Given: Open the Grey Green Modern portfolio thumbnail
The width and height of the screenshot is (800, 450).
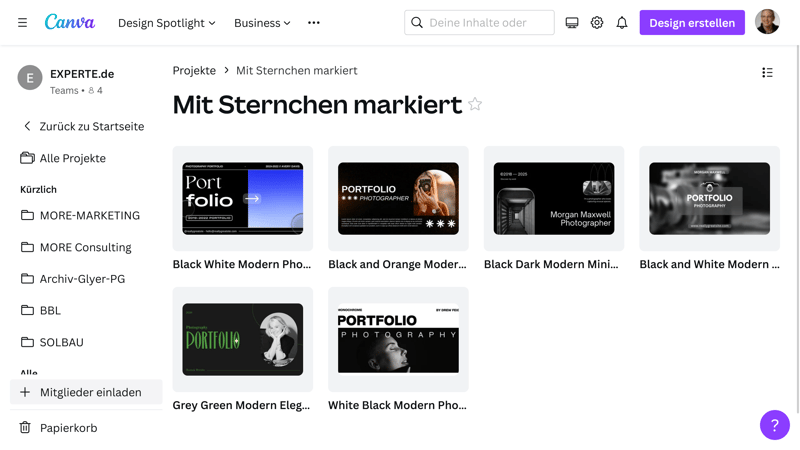Looking at the screenshot, I should pyautogui.click(x=243, y=339).
